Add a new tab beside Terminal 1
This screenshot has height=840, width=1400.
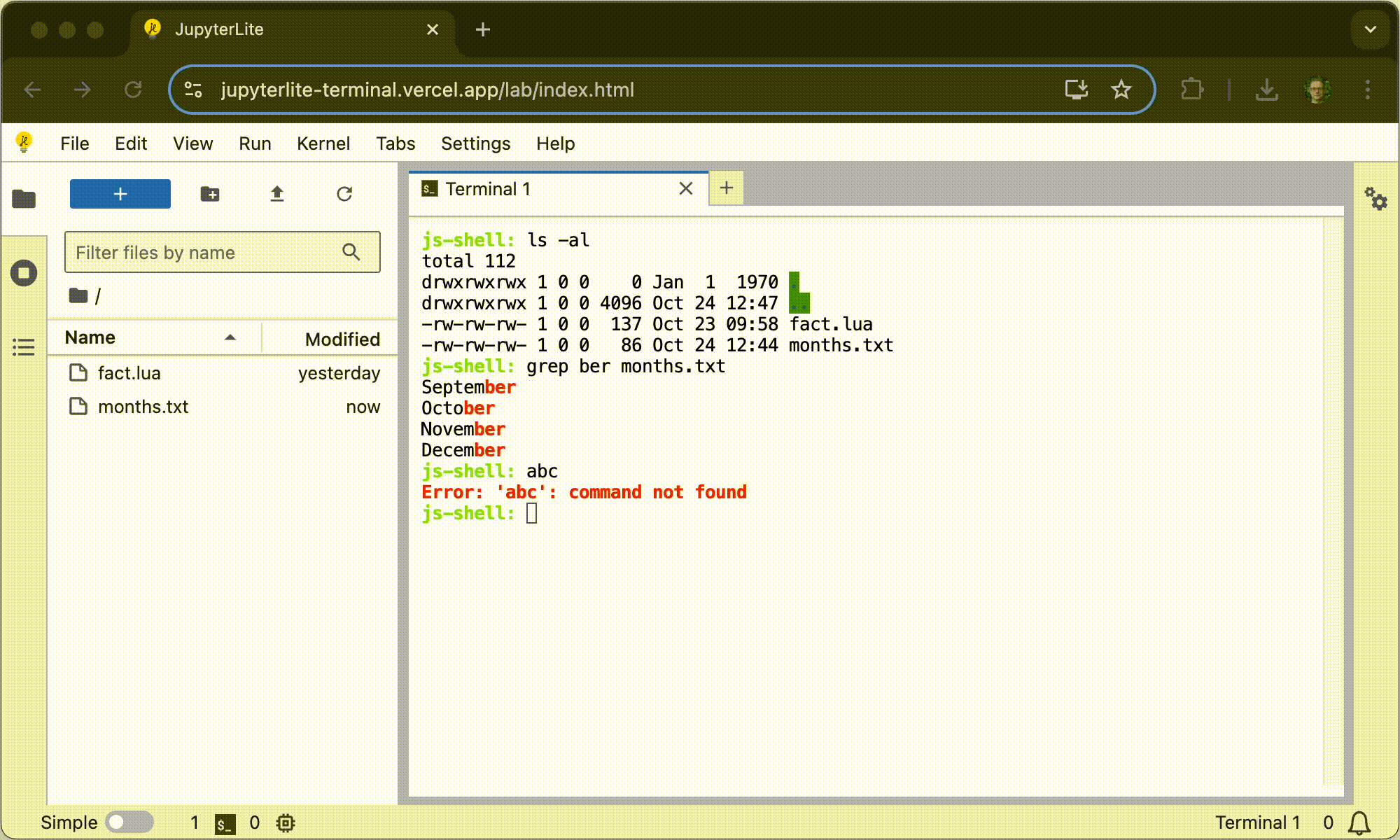726,188
